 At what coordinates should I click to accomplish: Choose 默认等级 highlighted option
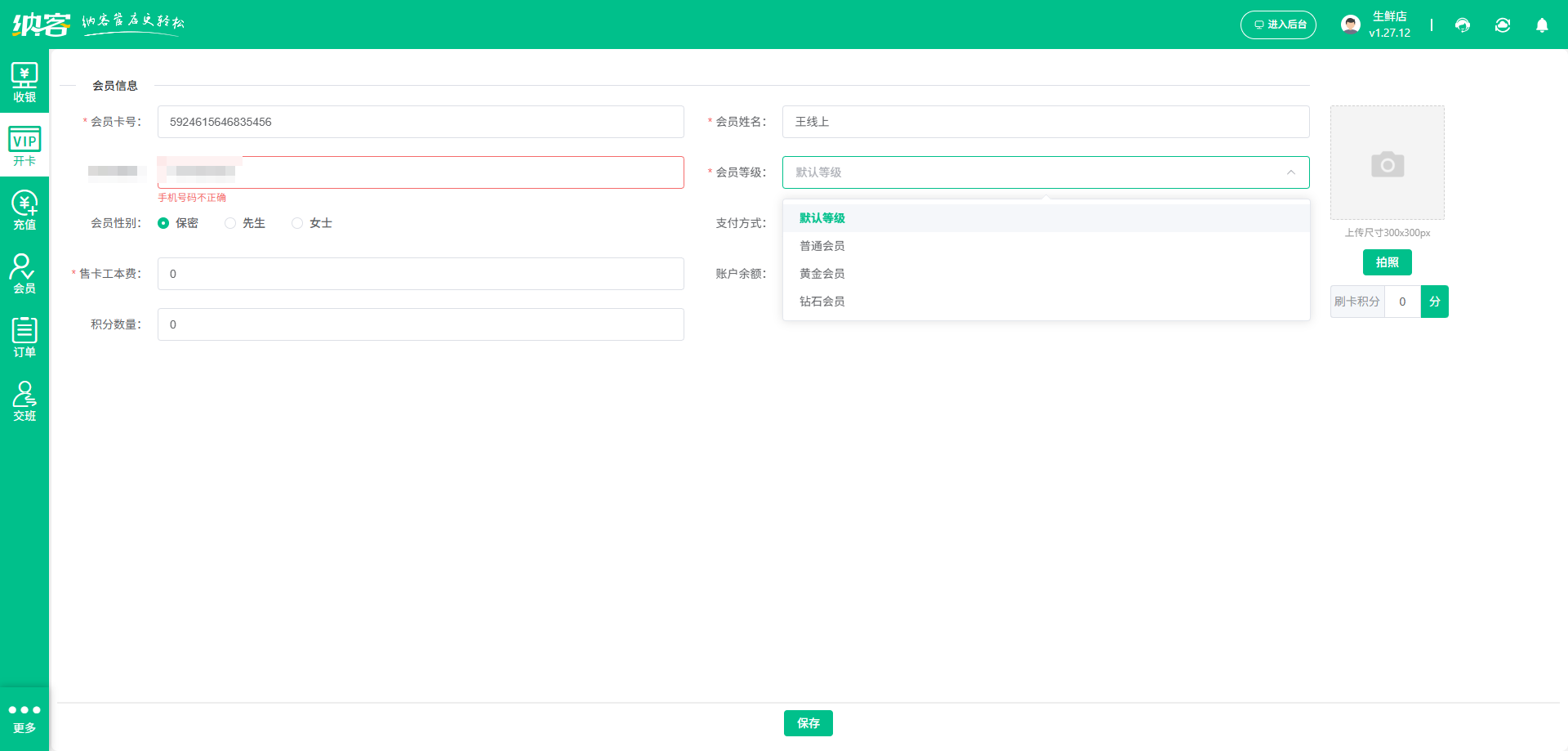[822, 218]
